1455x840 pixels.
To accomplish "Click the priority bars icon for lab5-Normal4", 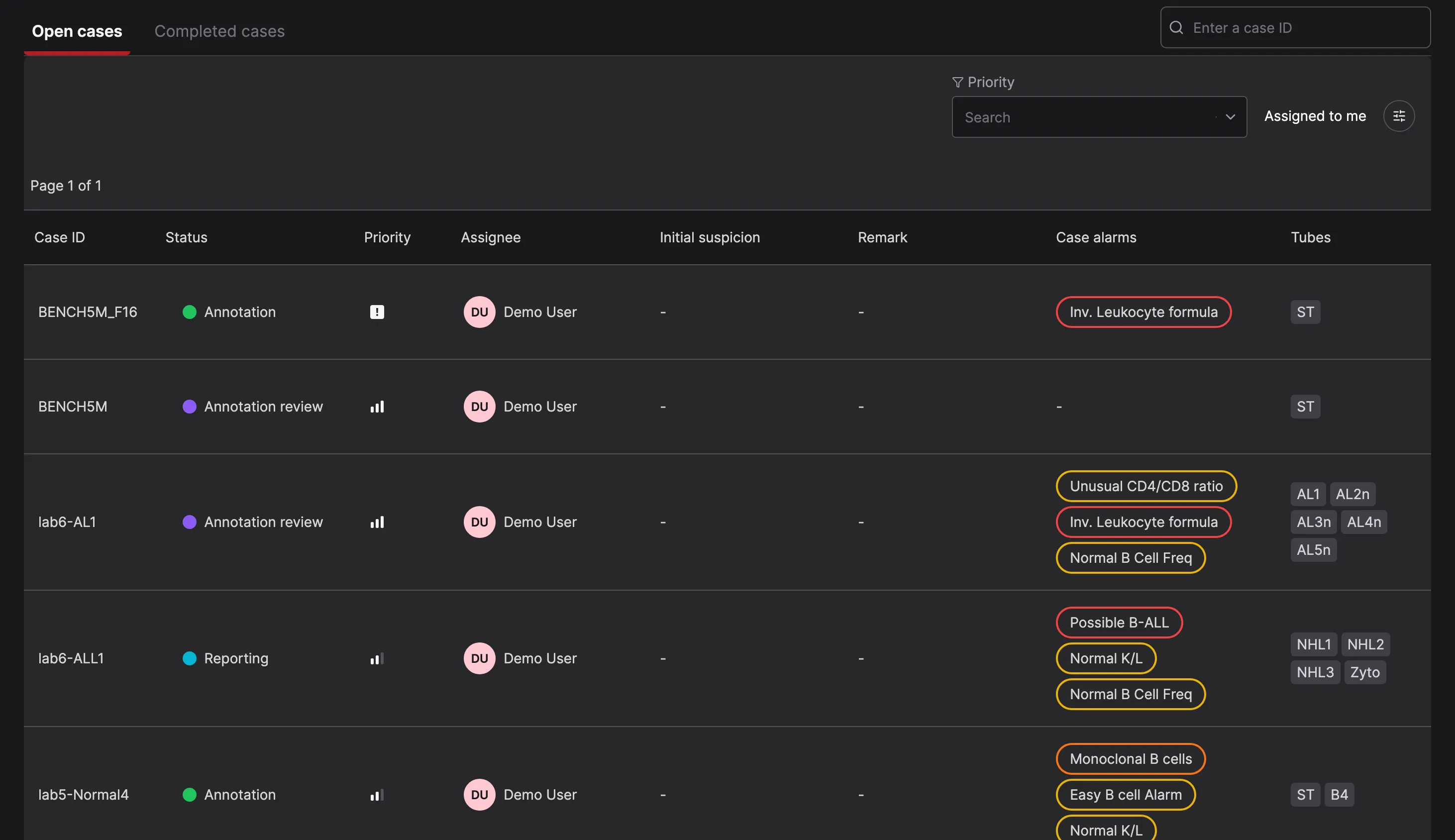I will (377, 795).
